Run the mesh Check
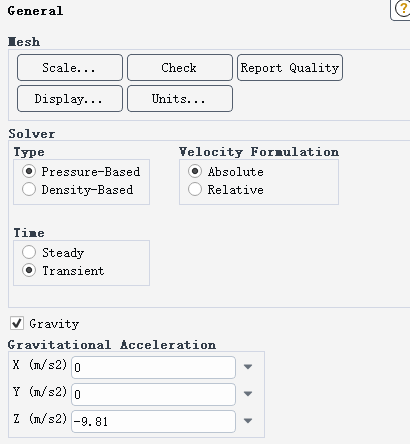This screenshot has height=444, width=410. click(180, 68)
